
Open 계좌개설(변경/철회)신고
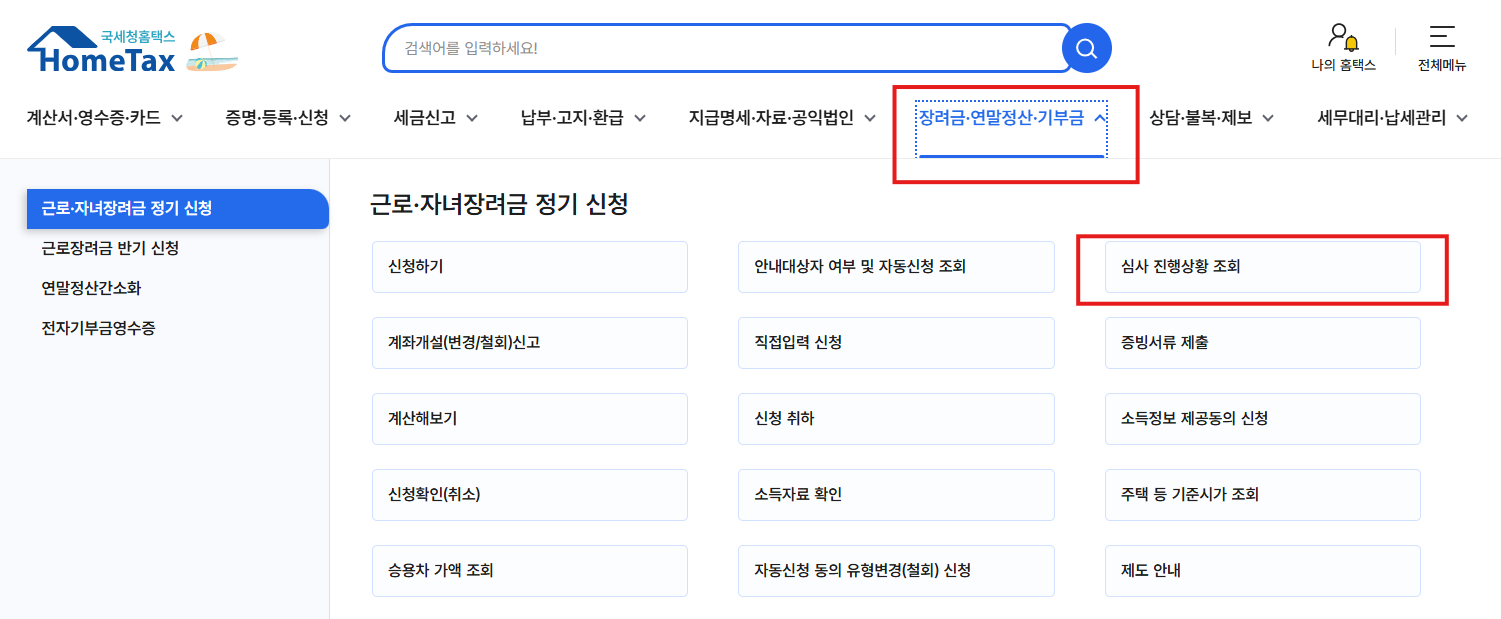pyautogui.click(x=530, y=343)
